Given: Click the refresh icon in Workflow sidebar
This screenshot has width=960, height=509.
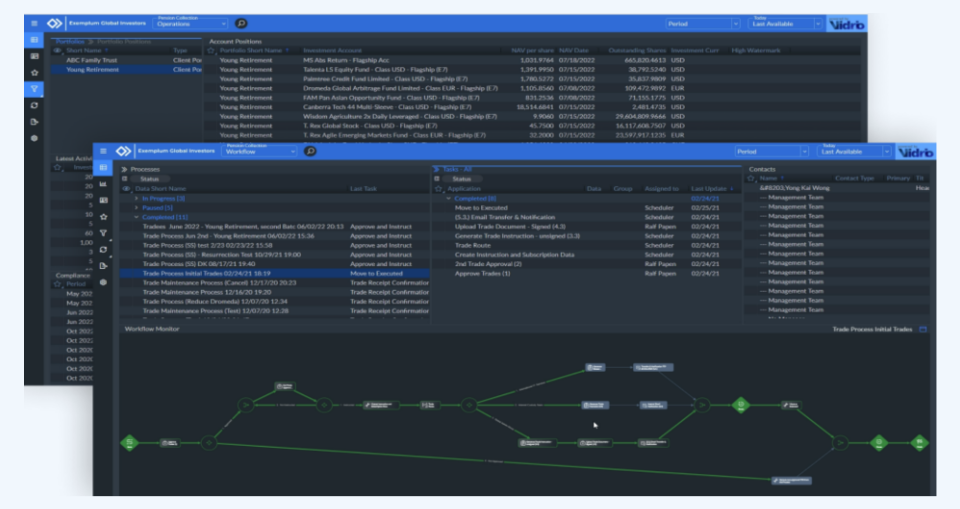Looking at the screenshot, I should click(103, 249).
